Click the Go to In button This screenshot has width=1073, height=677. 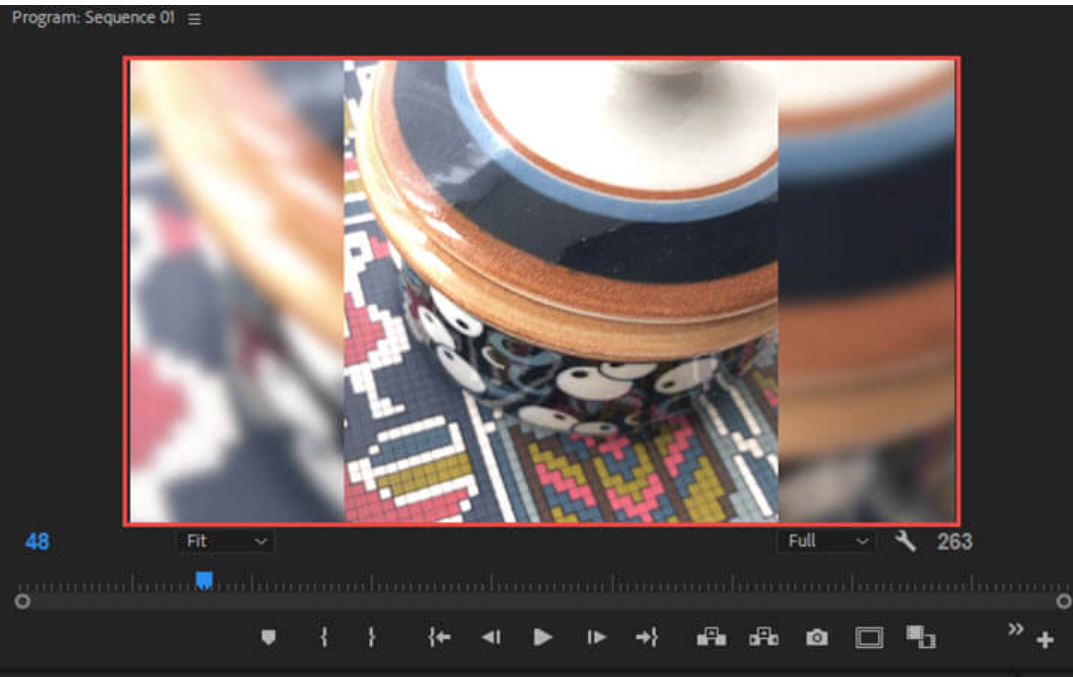click(x=439, y=638)
